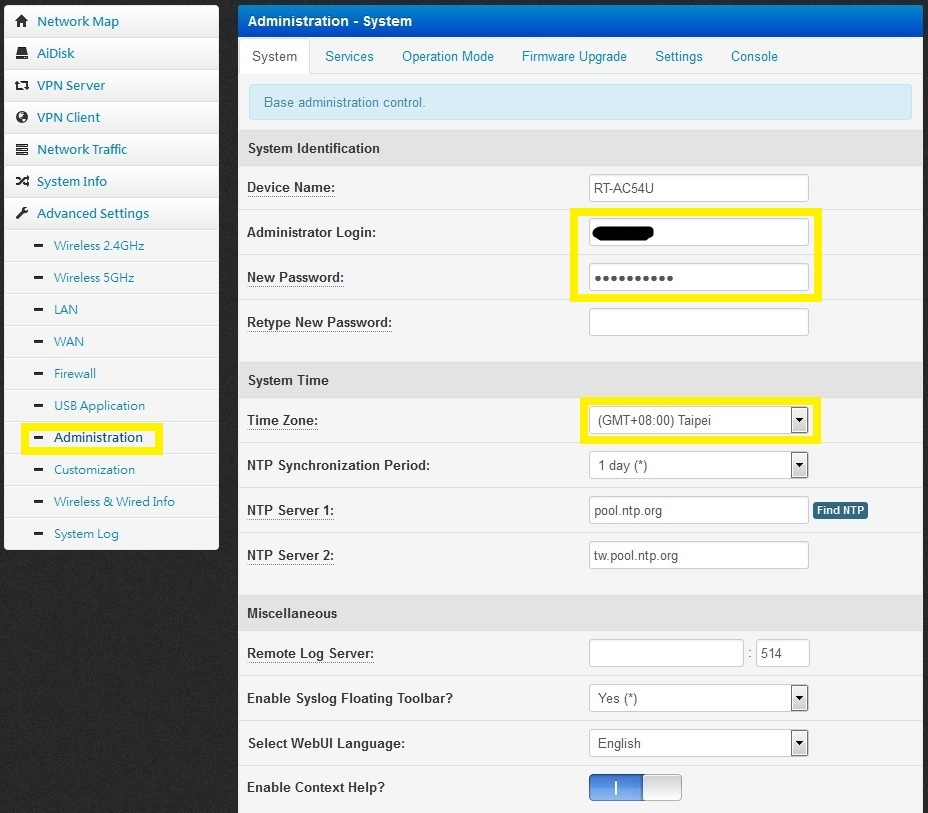Open System Log page

[x=86, y=534]
